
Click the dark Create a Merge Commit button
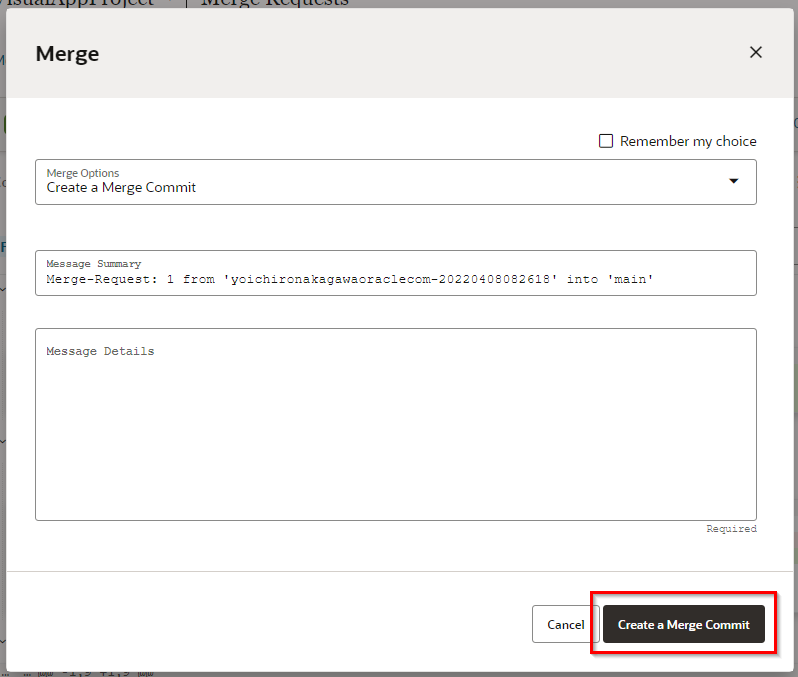tap(683, 624)
